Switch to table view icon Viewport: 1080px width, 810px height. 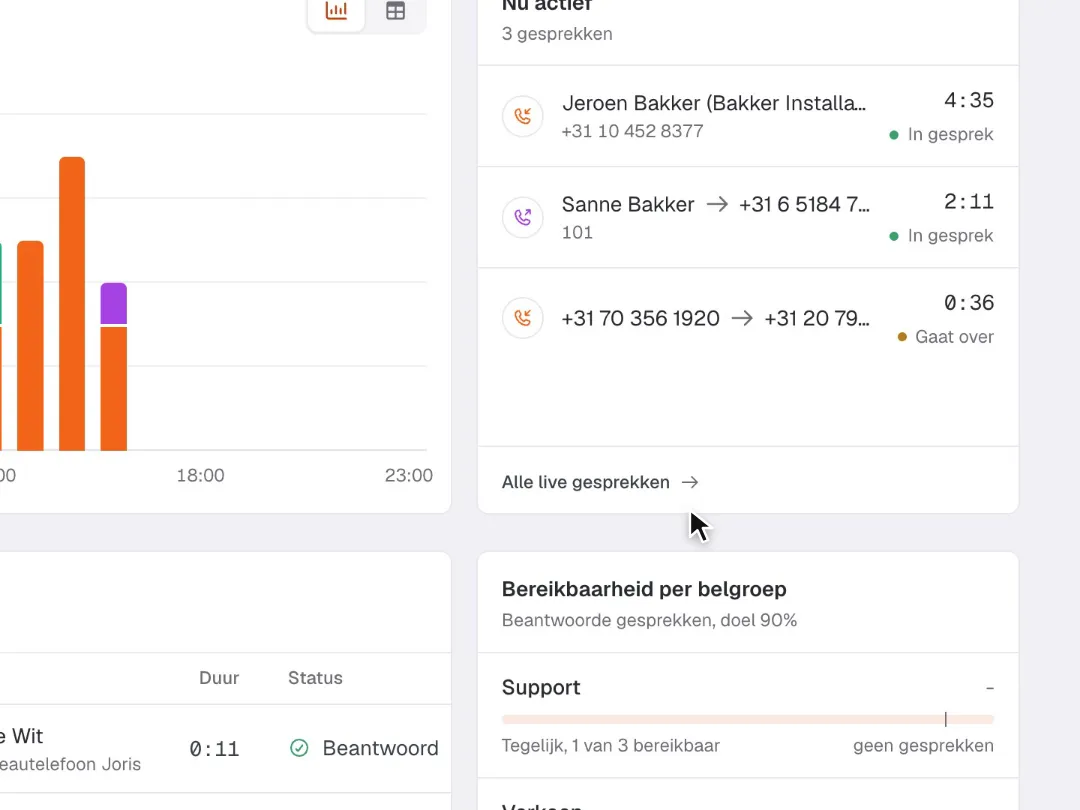(x=395, y=11)
